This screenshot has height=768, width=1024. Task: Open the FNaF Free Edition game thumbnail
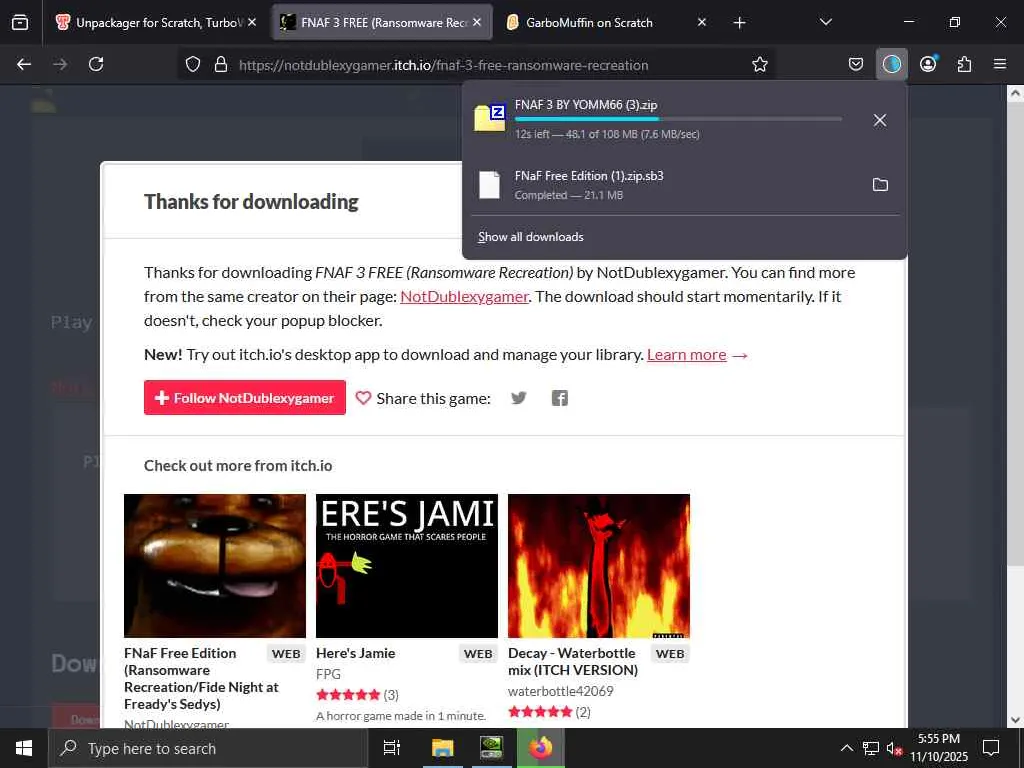coord(215,566)
